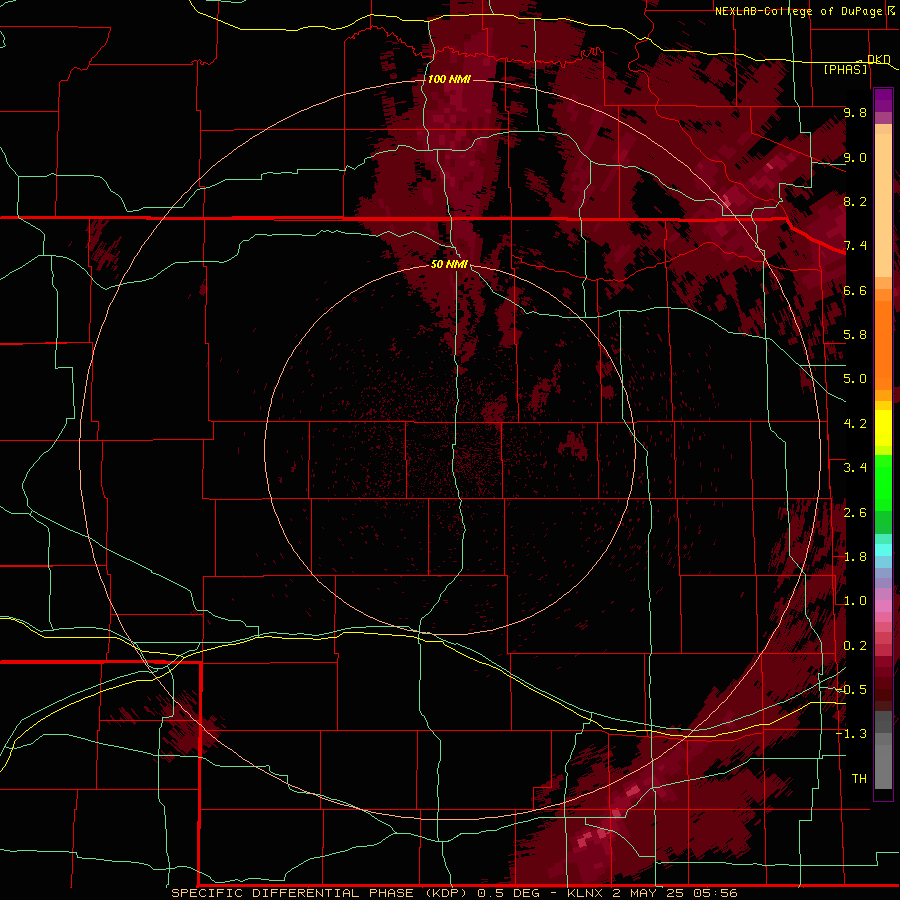The height and width of the screenshot is (900, 900).
Task: Pick the yellow segment of the color bar
Action: (883, 428)
